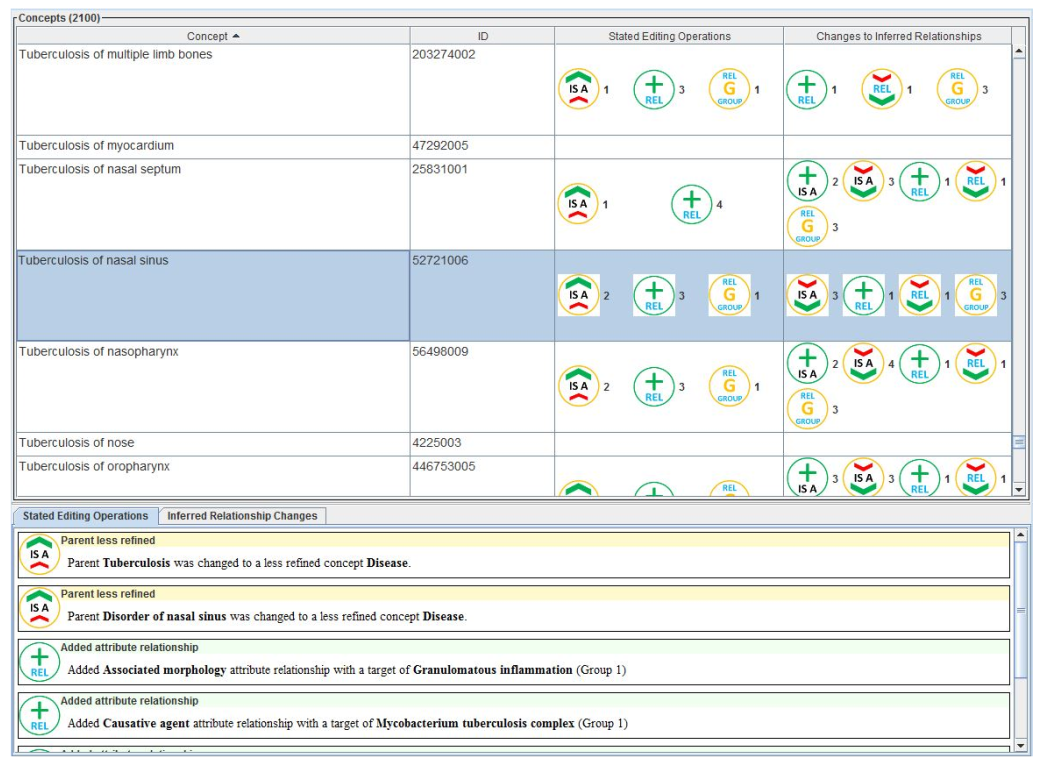Switch to Inferred Relationship Changes tab

[x=242, y=516]
